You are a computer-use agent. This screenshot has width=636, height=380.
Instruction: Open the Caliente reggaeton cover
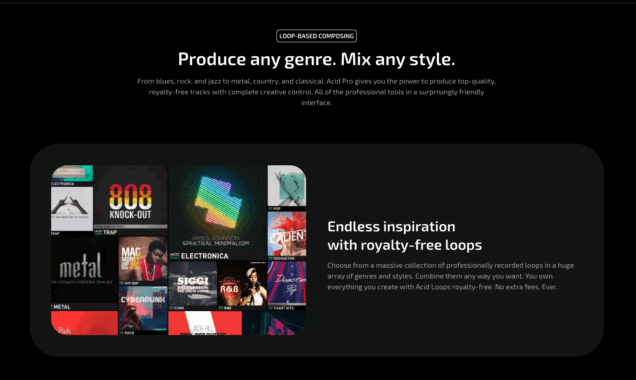coord(287,234)
